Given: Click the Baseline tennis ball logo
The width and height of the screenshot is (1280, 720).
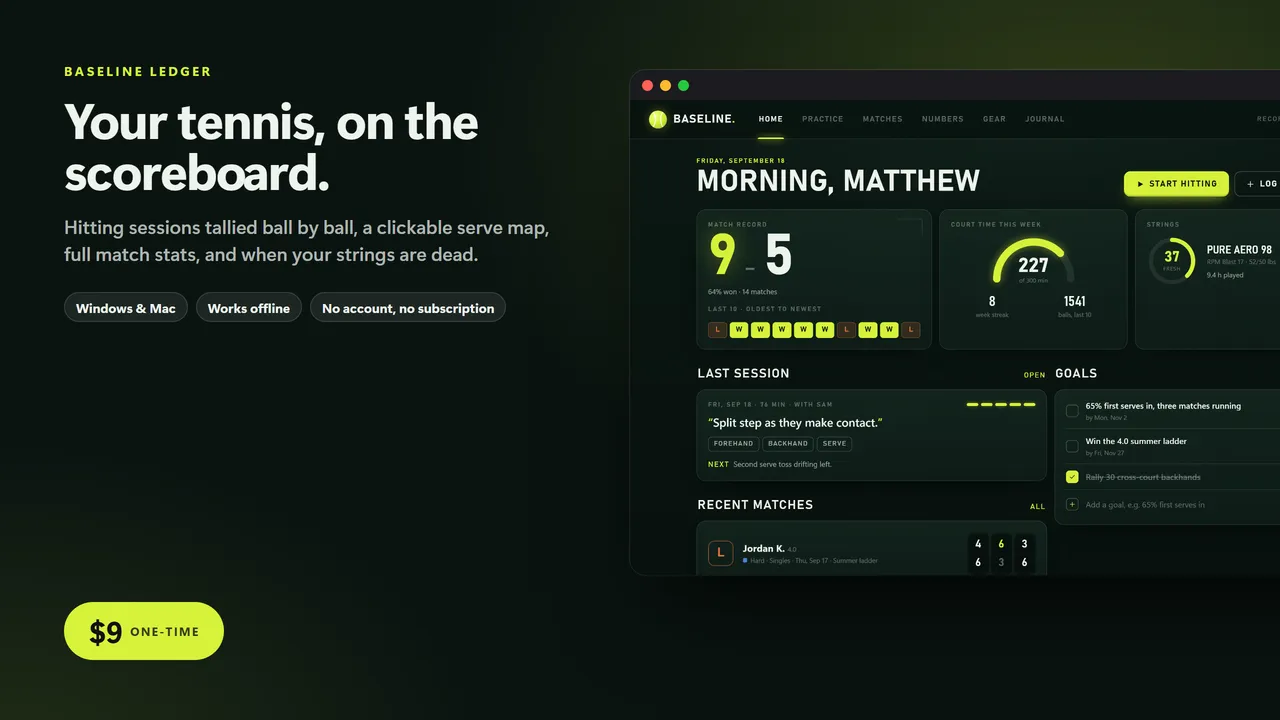Looking at the screenshot, I should tap(657, 119).
